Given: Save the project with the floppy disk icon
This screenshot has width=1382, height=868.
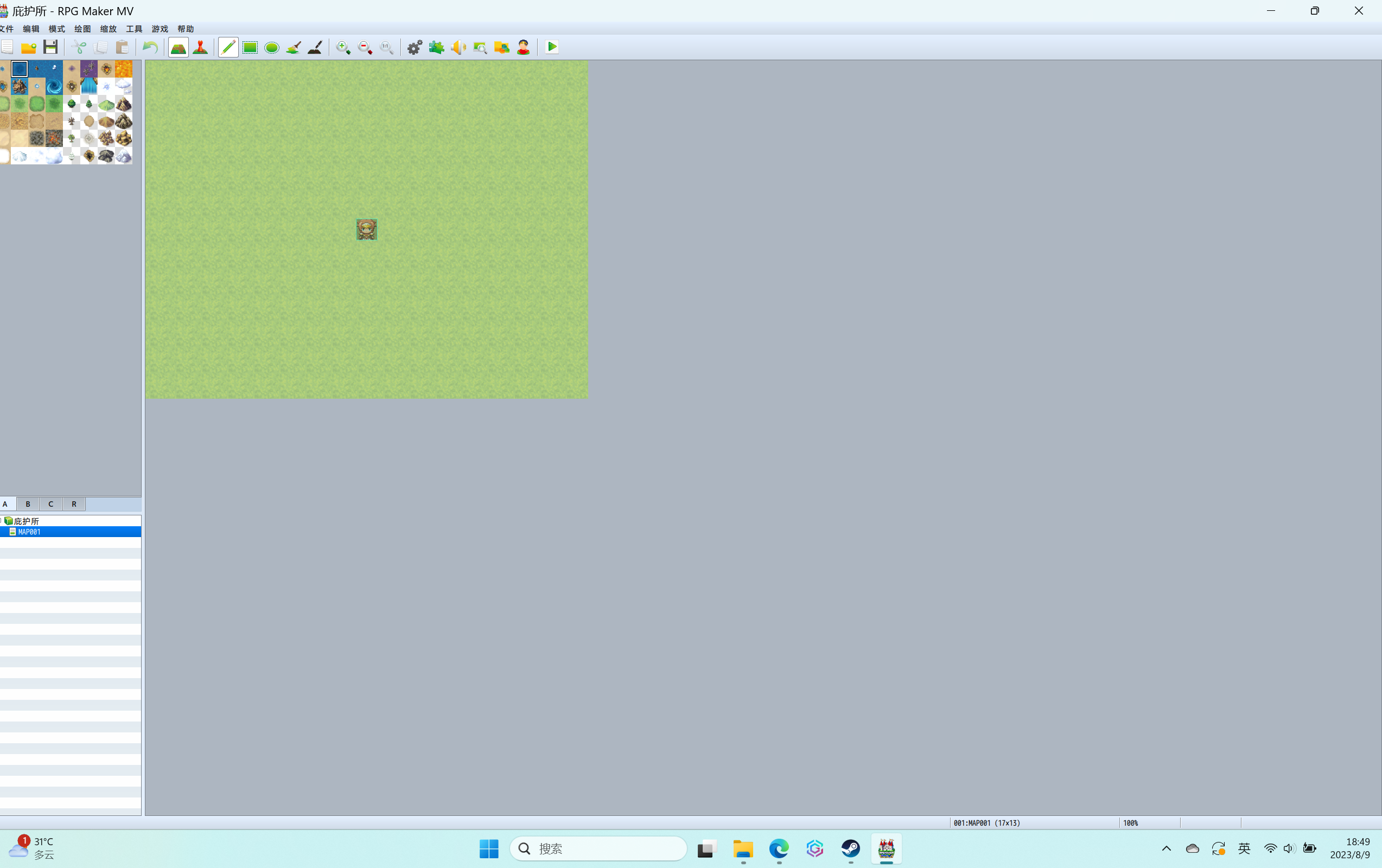Looking at the screenshot, I should 50,48.
